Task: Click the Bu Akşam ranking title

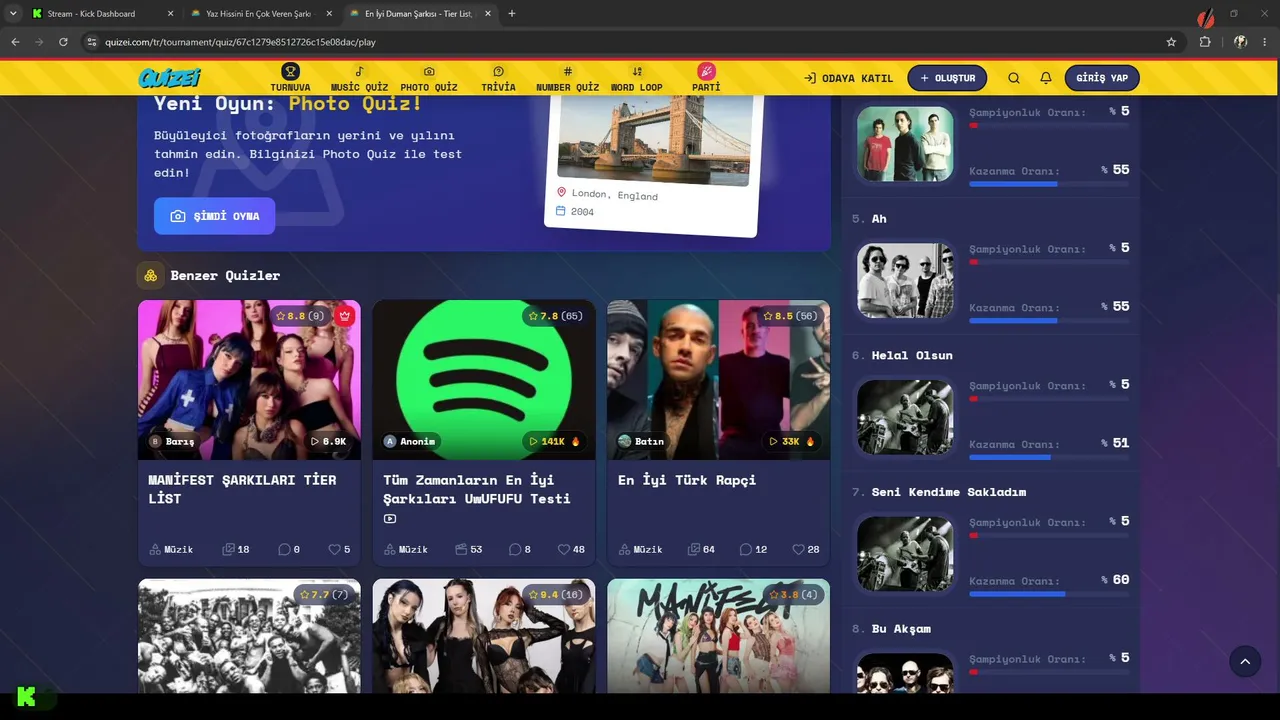Action: tap(901, 629)
